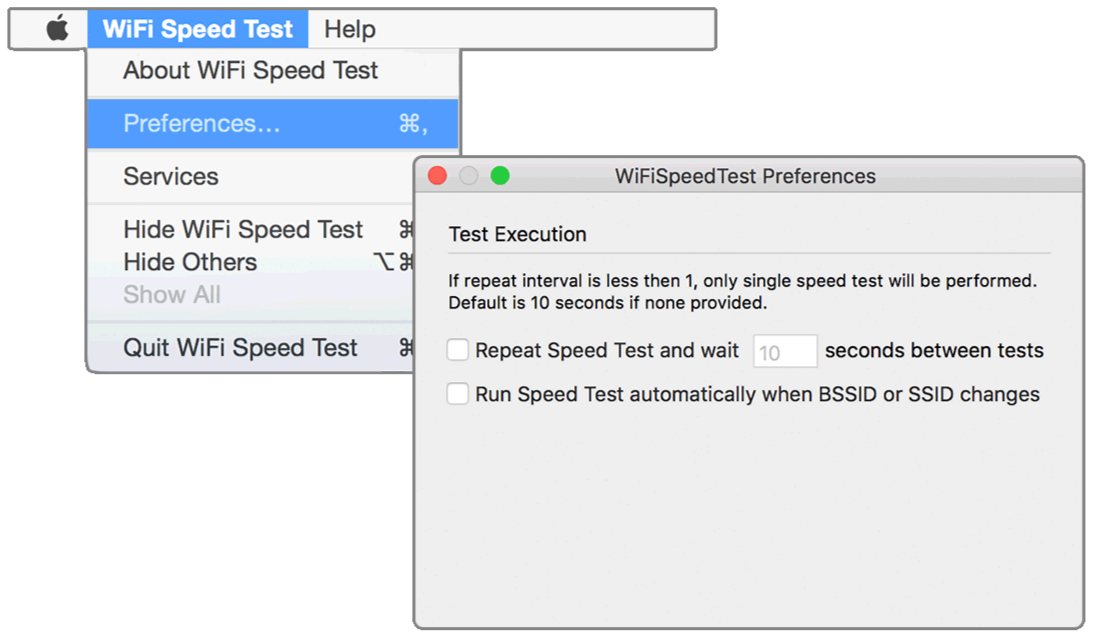Click the grey minimize window button

click(x=468, y=176)
